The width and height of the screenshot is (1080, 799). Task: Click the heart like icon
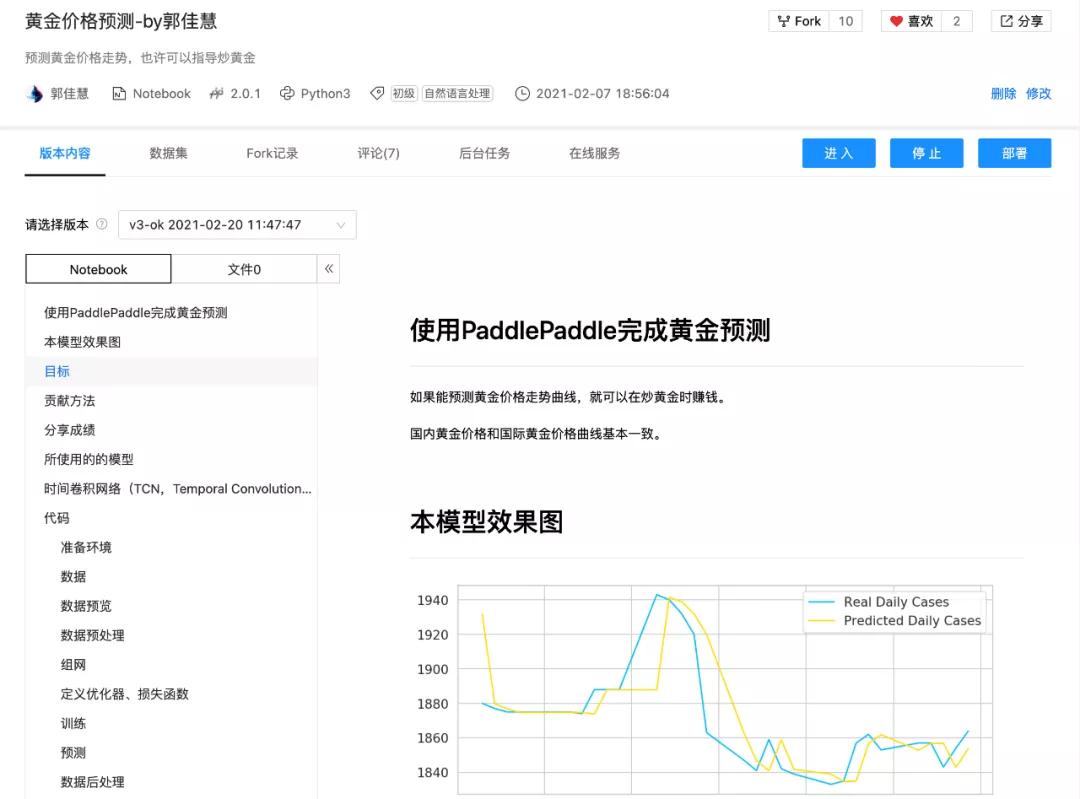pos(896,21)
